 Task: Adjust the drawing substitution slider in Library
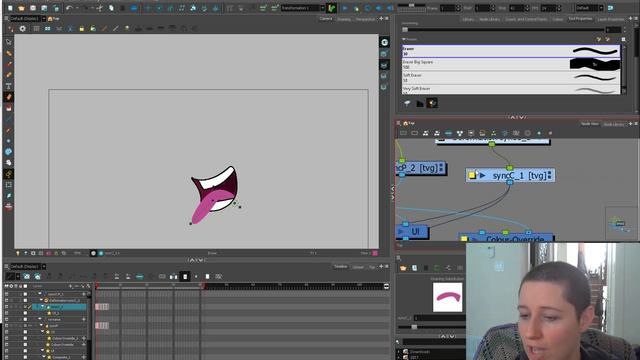(433, 327)
